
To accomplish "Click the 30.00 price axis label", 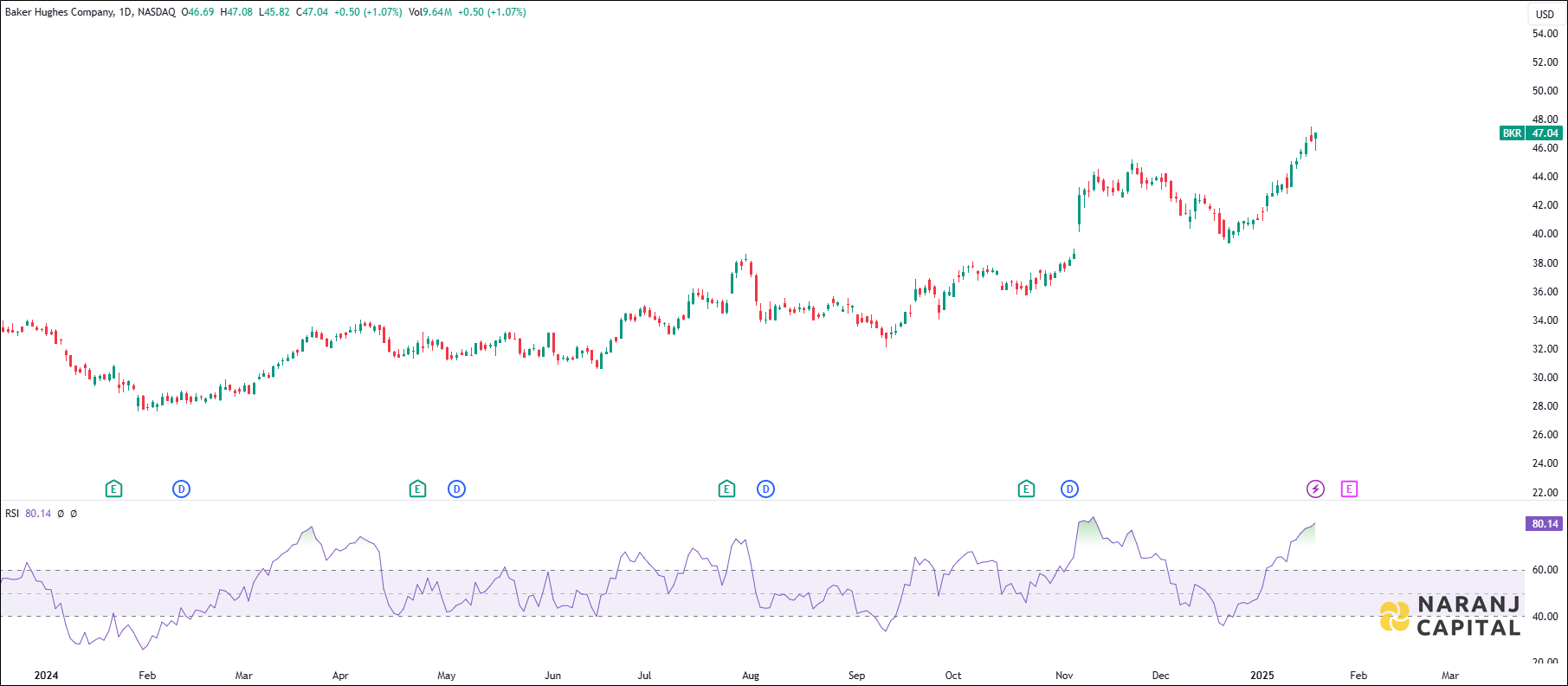I will (x=1545, y=378).
